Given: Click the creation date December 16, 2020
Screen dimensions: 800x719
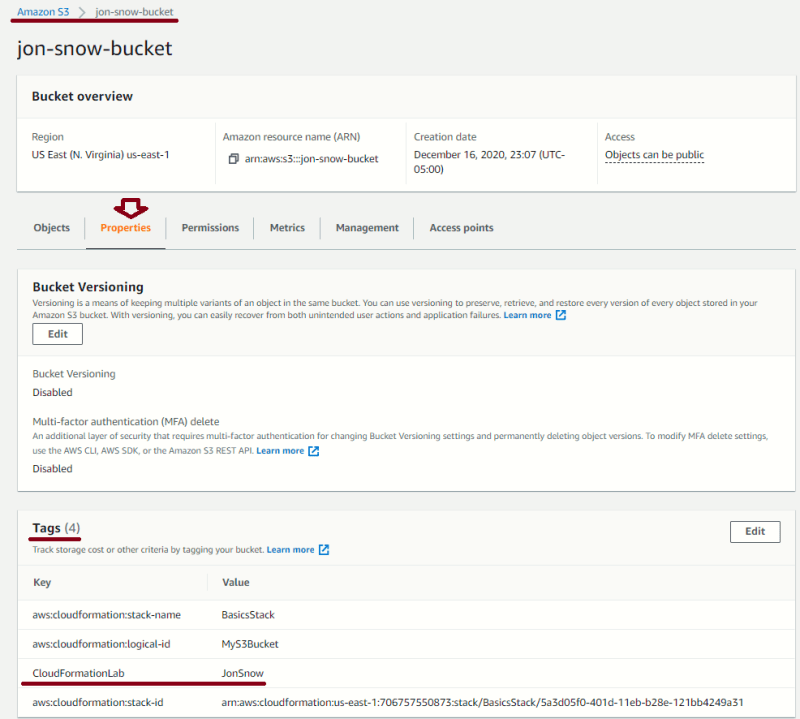Looking at the screenshot, I should pyautogui.click(x=489, y=162).
